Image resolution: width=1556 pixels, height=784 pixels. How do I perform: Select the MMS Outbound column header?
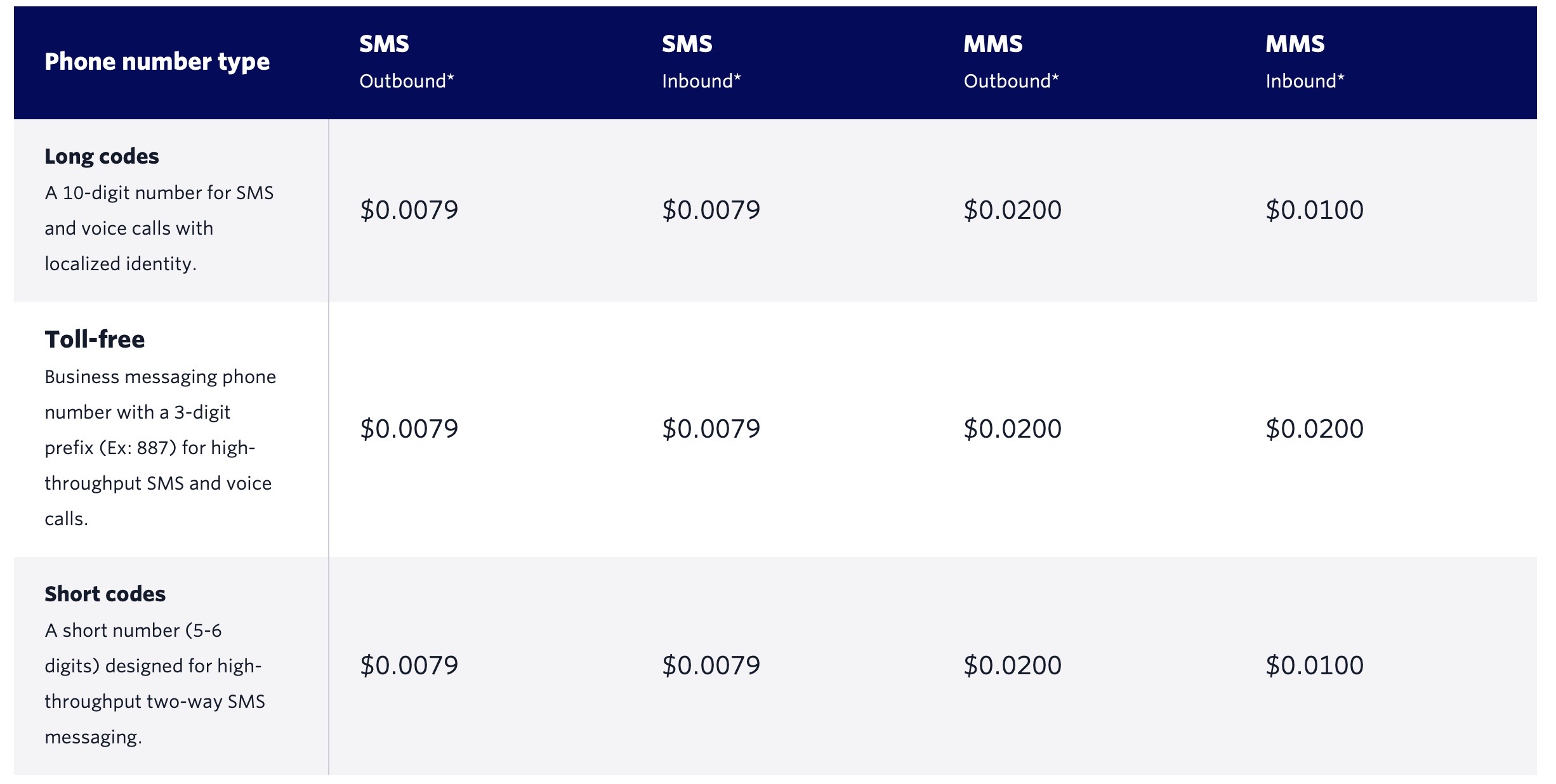pos(1011,62)
